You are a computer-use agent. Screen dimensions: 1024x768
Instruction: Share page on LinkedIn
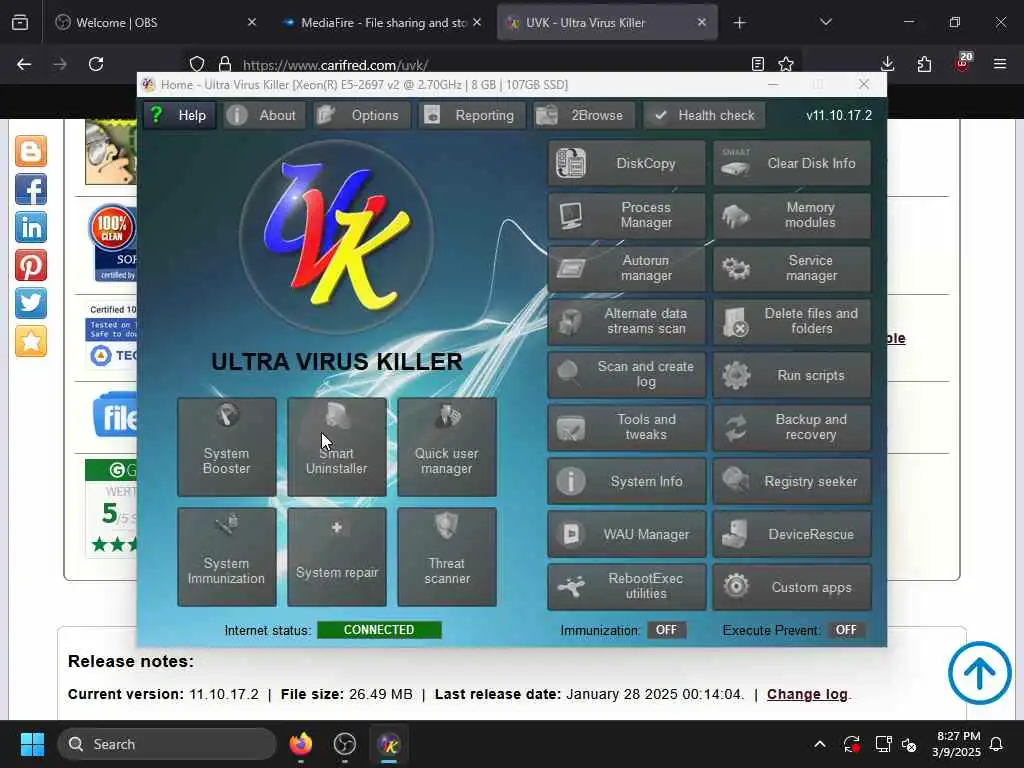(x=31, y=227)
